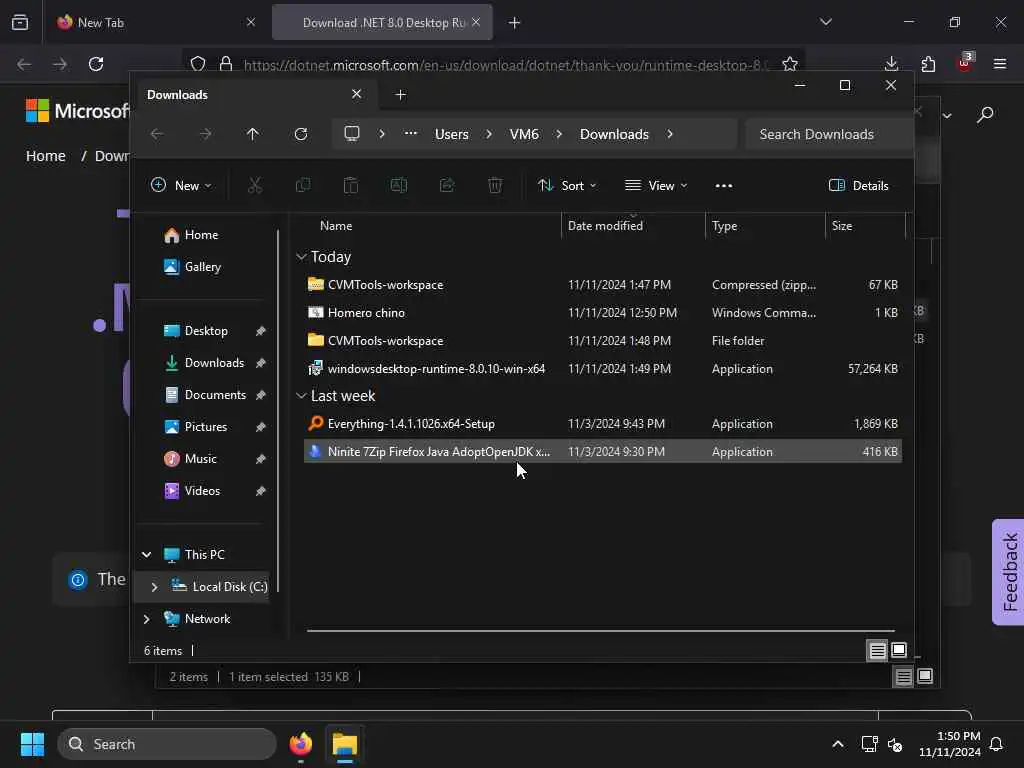This screenshot has width=1024, height=768.
Task: Expand chevron after Downloads in breadcrumb
Action: 670,134
